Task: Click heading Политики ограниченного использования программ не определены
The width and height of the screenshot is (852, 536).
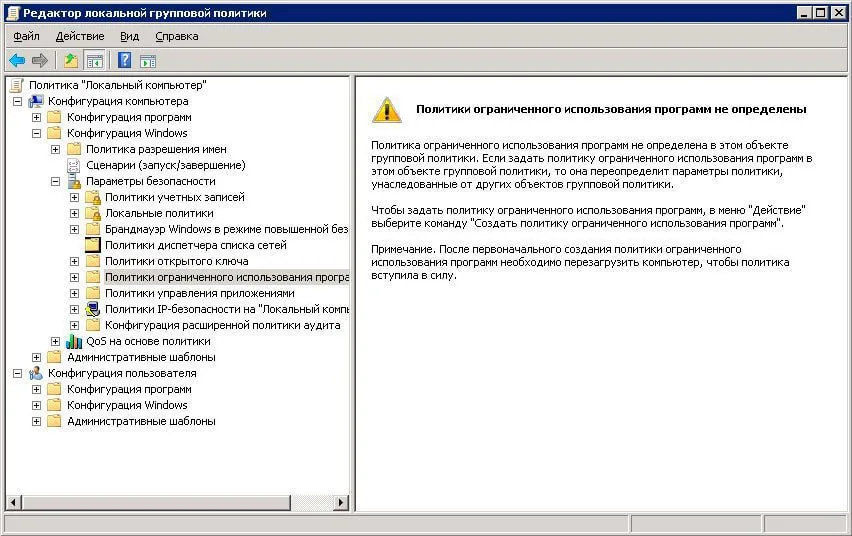Action: point(611,109)
